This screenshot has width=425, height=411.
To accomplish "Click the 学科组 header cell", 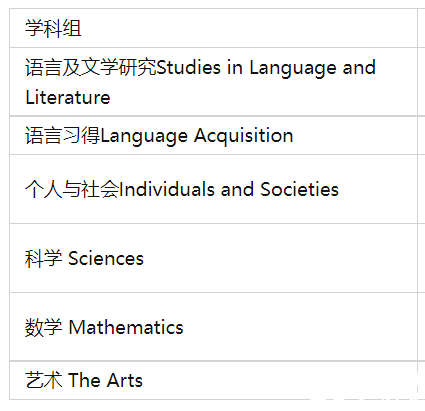I will tap(213, 28).
